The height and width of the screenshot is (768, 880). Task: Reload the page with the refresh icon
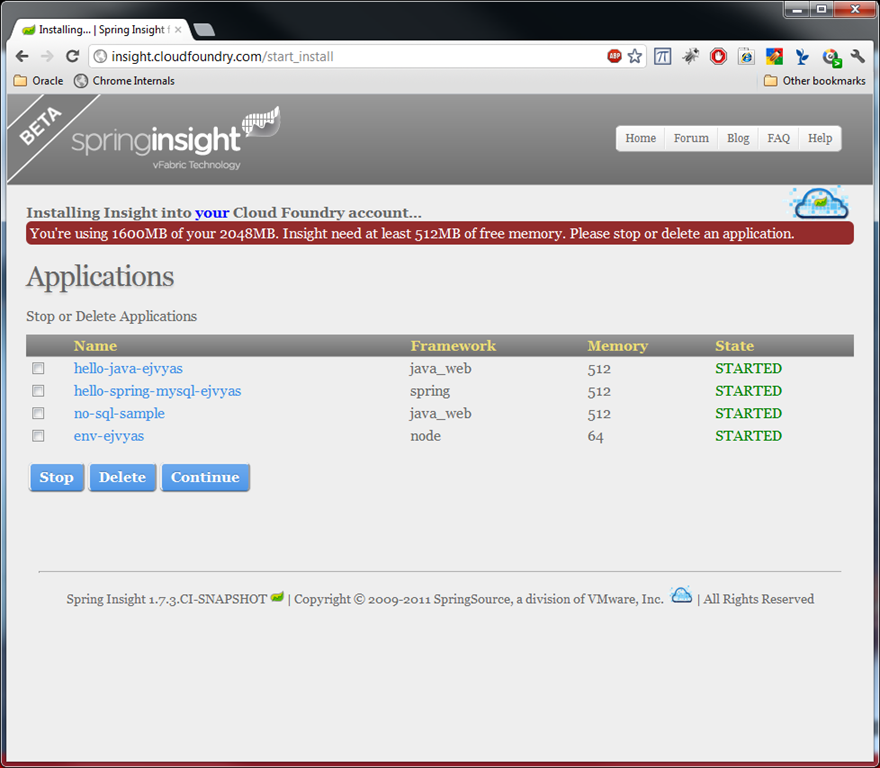point(72,56)
